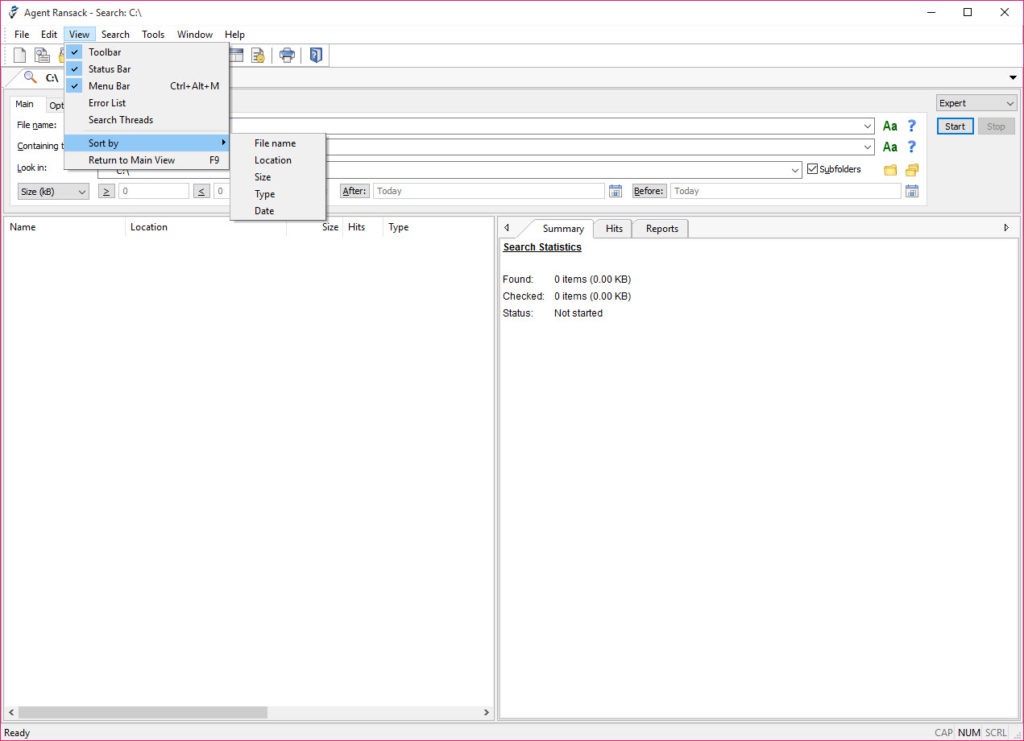Toggle the greater-than-or-equal size button
This screenshot has width=1024, height=741.
click(106, 191)
